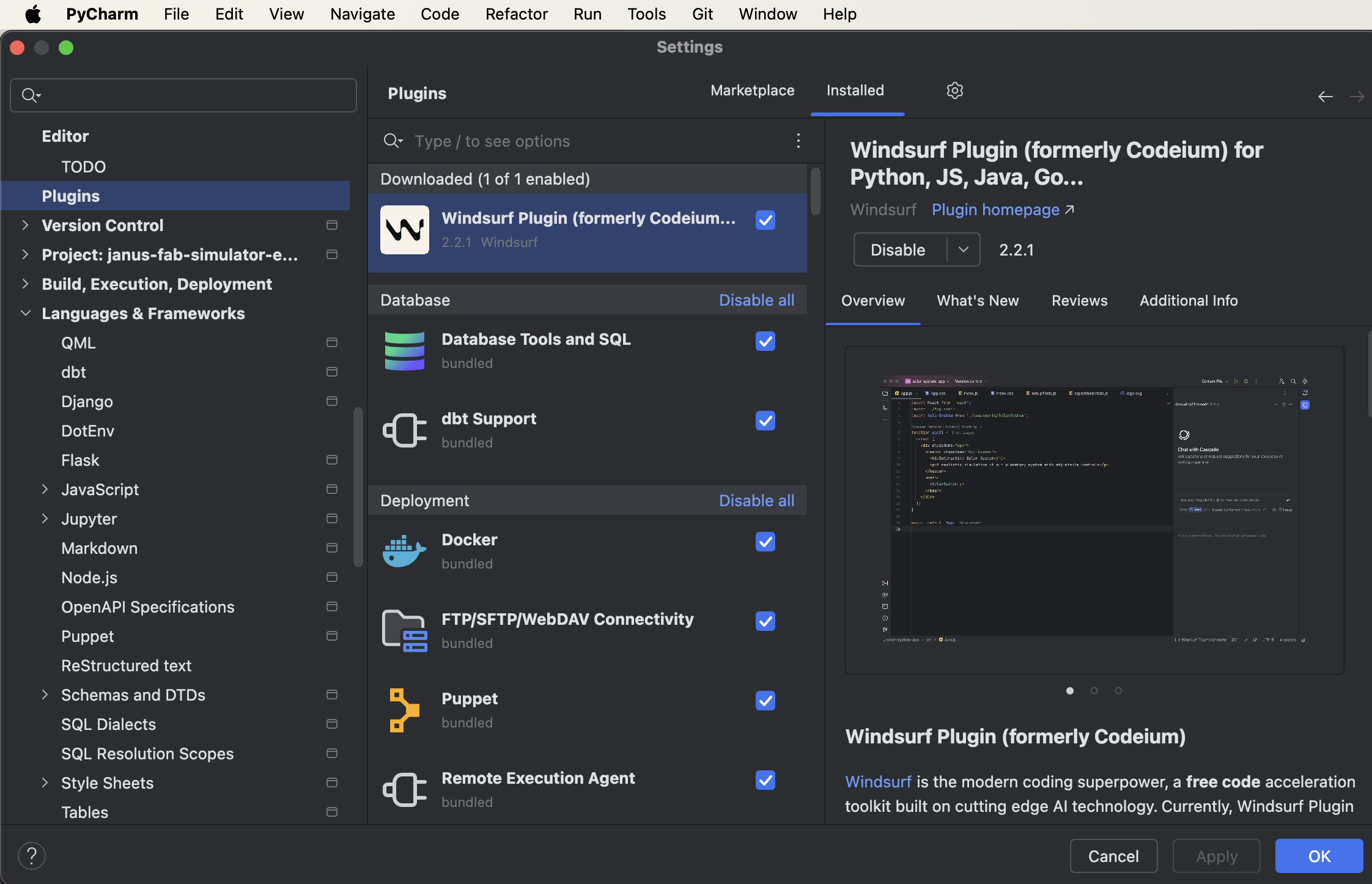Expand the JavaScript settings node
This screenshot has height=884, width=1372.
point(45,490)
